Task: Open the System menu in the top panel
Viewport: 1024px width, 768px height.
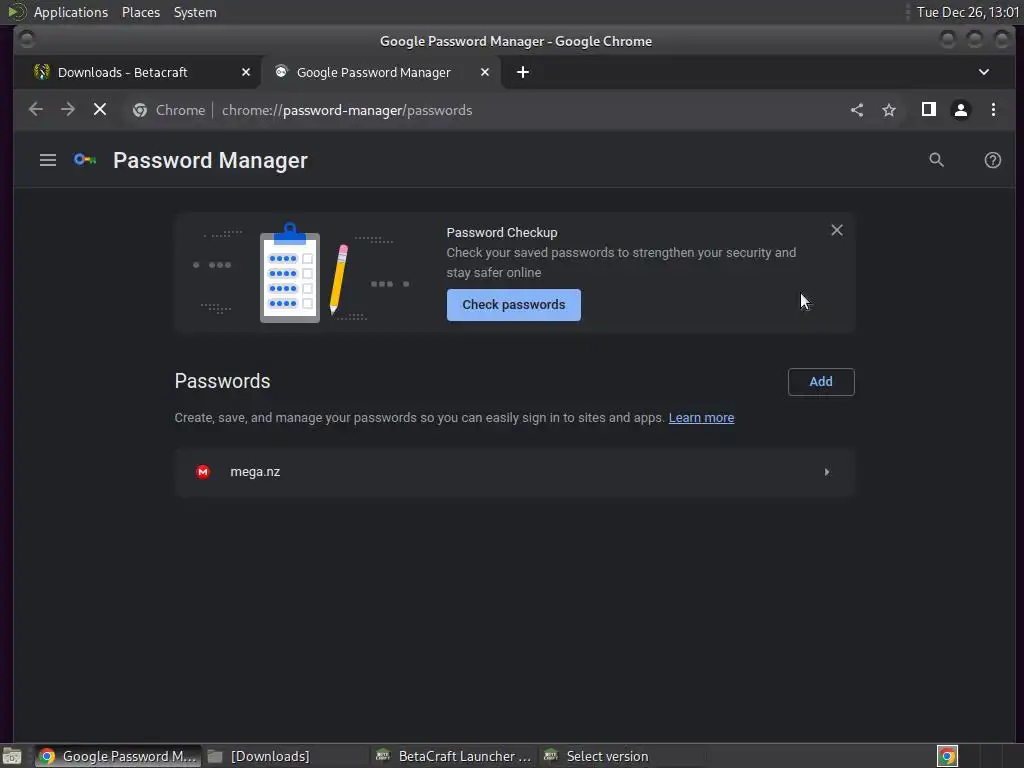Action: pyautogui.click(x=195, y=12)
